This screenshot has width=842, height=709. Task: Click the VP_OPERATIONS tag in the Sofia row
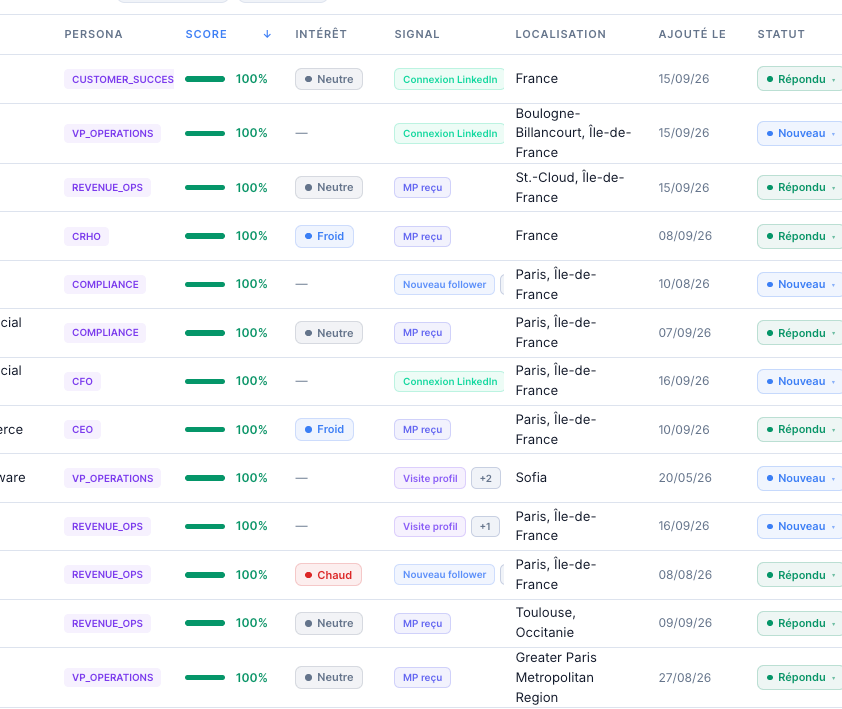tap(113, 478)
